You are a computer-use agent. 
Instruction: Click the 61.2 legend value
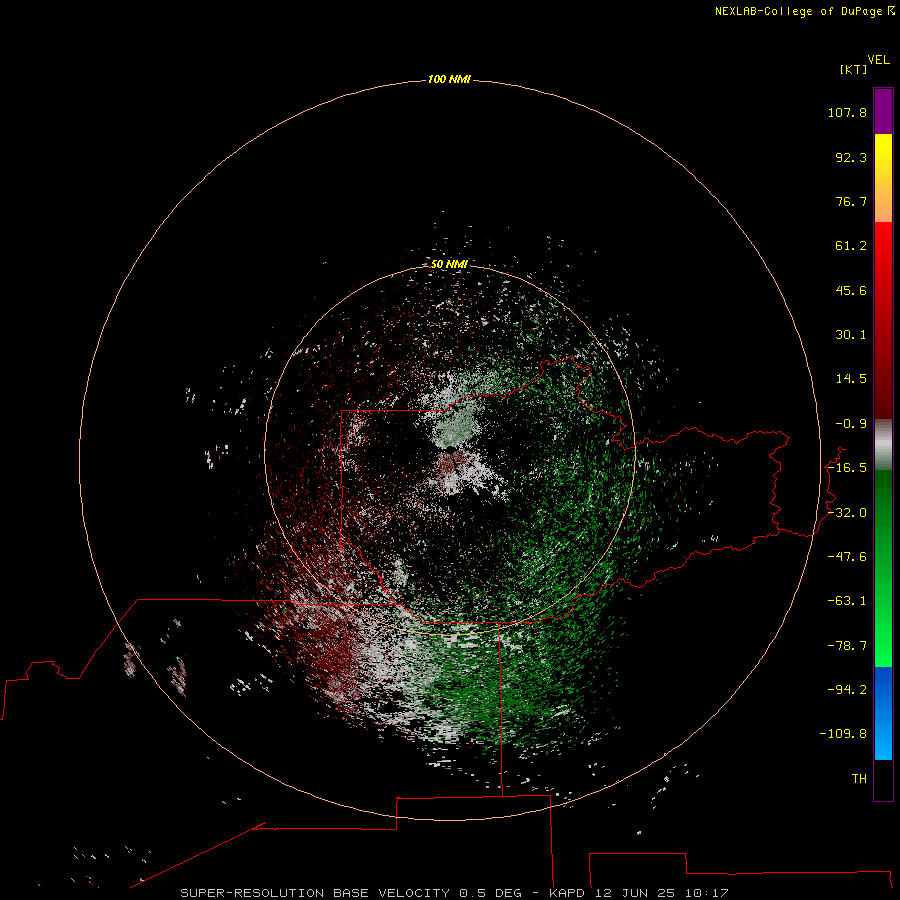tap(851, 246)
